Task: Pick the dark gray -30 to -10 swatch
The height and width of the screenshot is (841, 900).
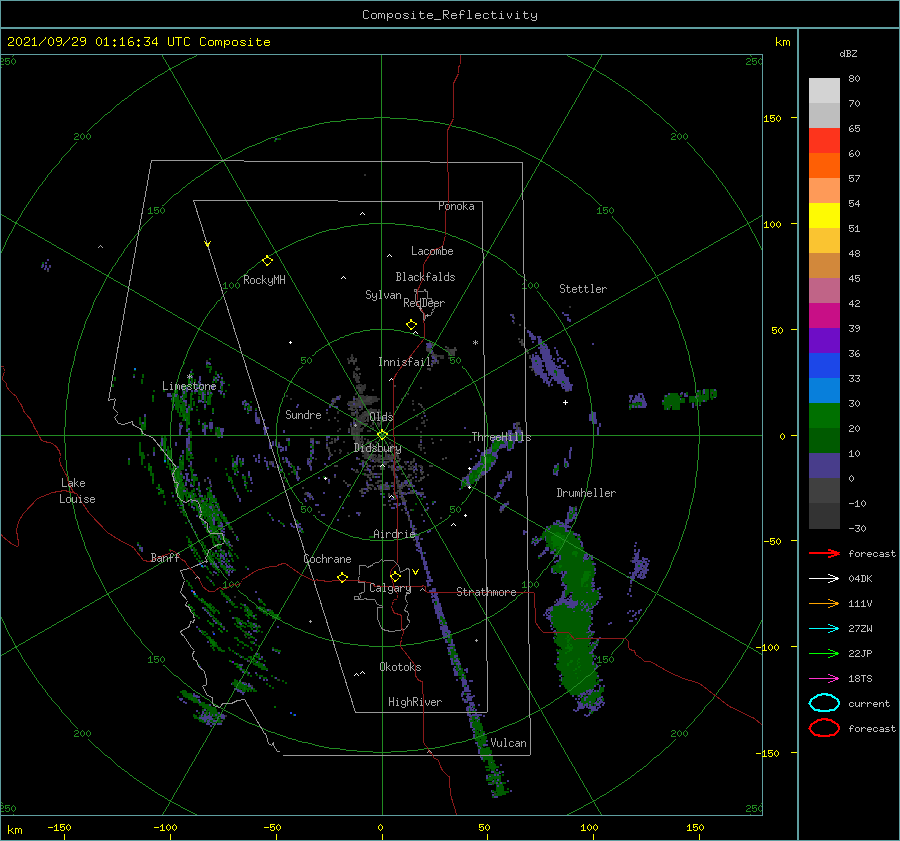Action: (824, 516)
